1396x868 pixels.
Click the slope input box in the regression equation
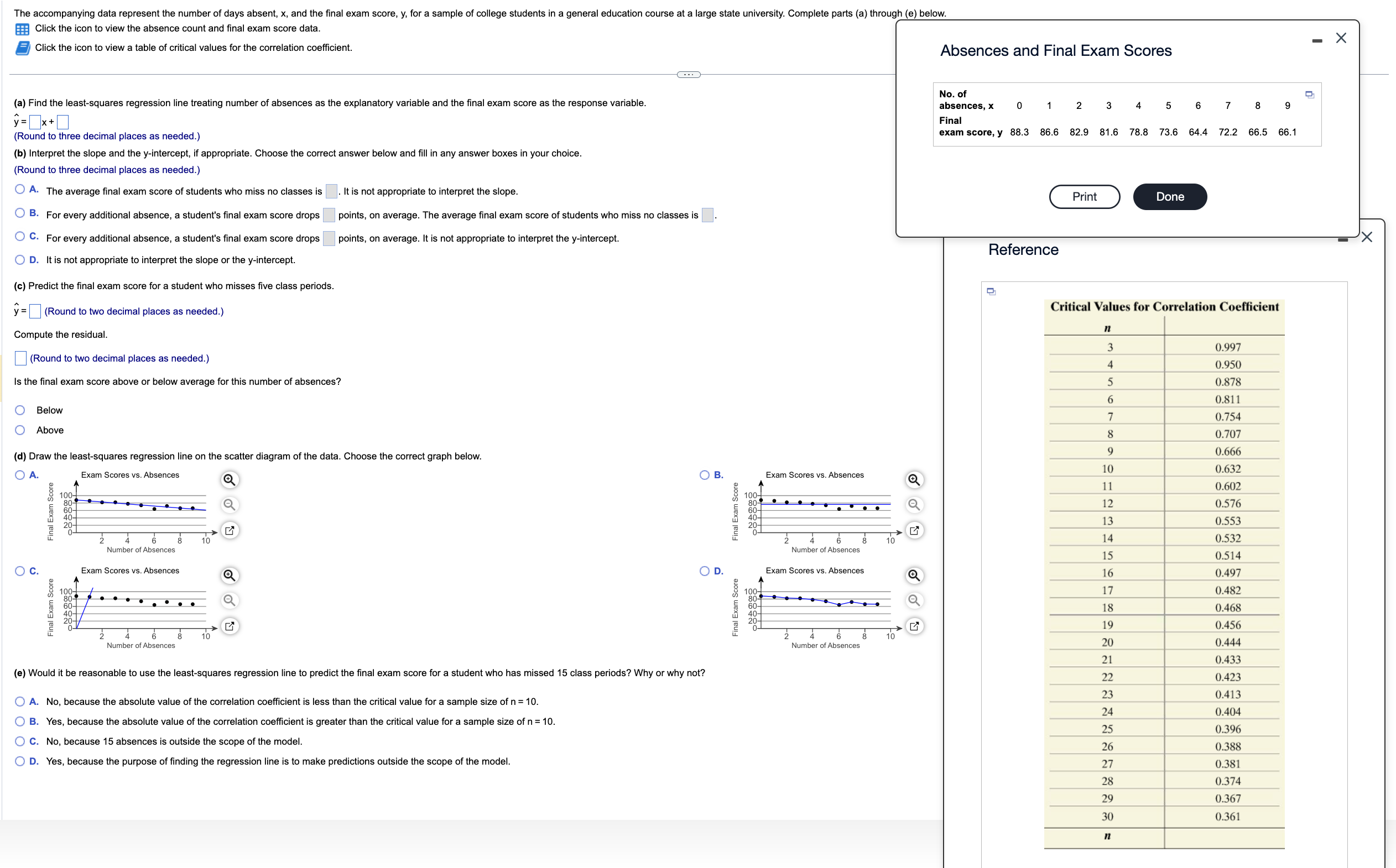[x=34, y=122]
